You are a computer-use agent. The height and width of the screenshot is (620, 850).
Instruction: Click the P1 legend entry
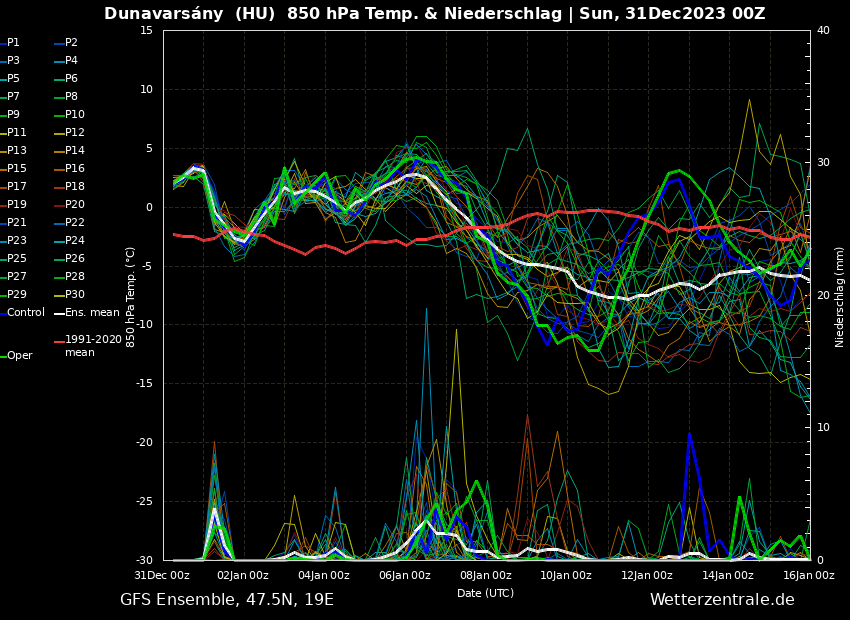[x=13, y=43]
